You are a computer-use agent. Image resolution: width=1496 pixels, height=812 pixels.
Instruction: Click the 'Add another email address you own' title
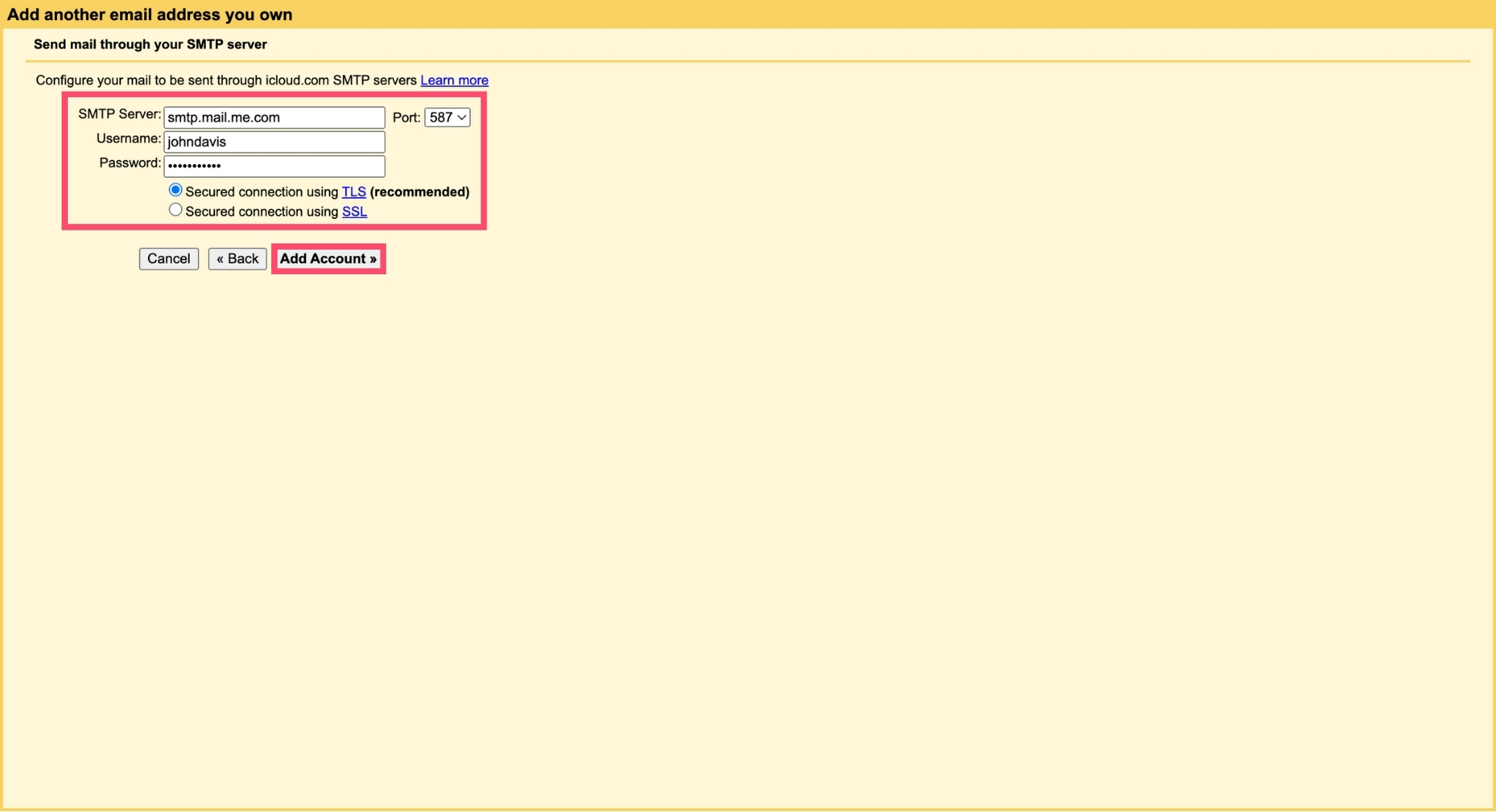(x=150, y=15)
